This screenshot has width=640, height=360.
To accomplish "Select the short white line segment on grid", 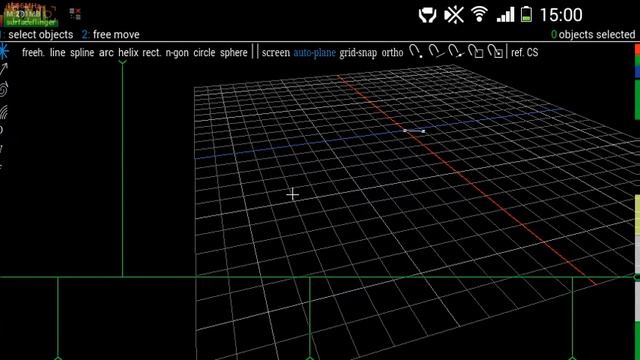I will (x=414, y=131).
